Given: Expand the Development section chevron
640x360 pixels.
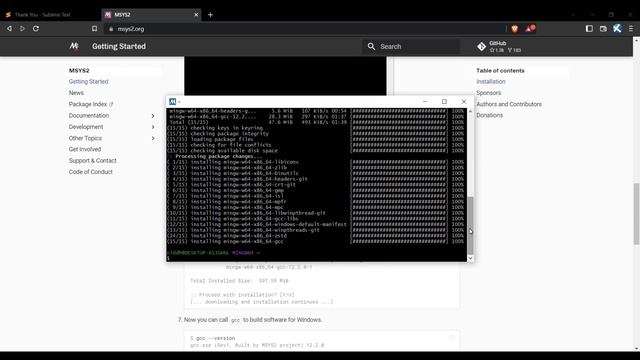Looking at the screenshot, I should 153,127.
